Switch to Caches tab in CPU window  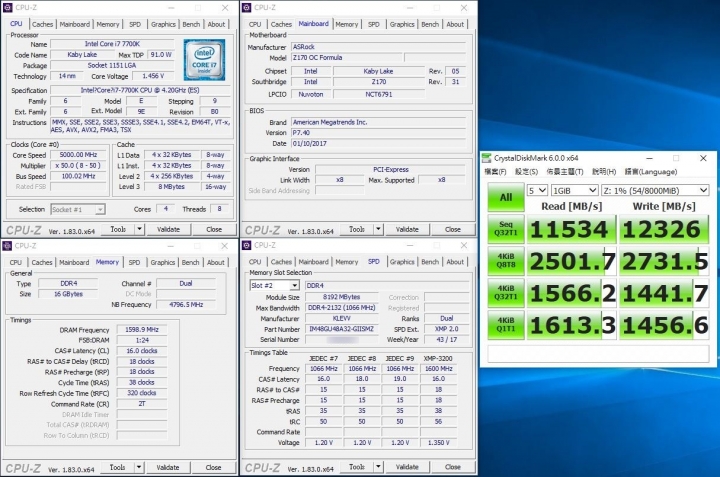pos(42,24)
